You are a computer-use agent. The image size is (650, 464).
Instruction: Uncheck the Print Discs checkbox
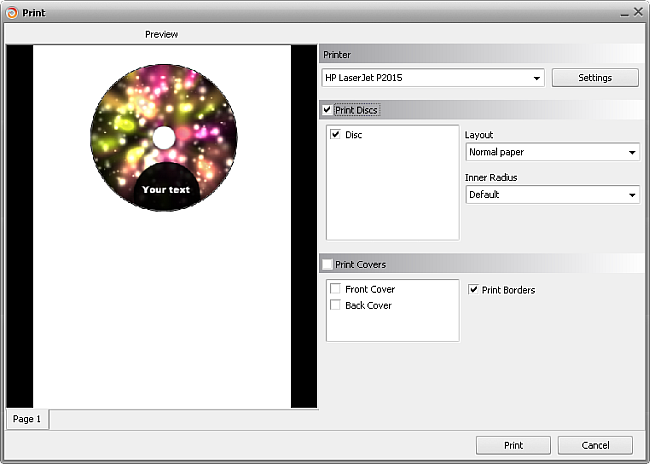pos(327,110)
